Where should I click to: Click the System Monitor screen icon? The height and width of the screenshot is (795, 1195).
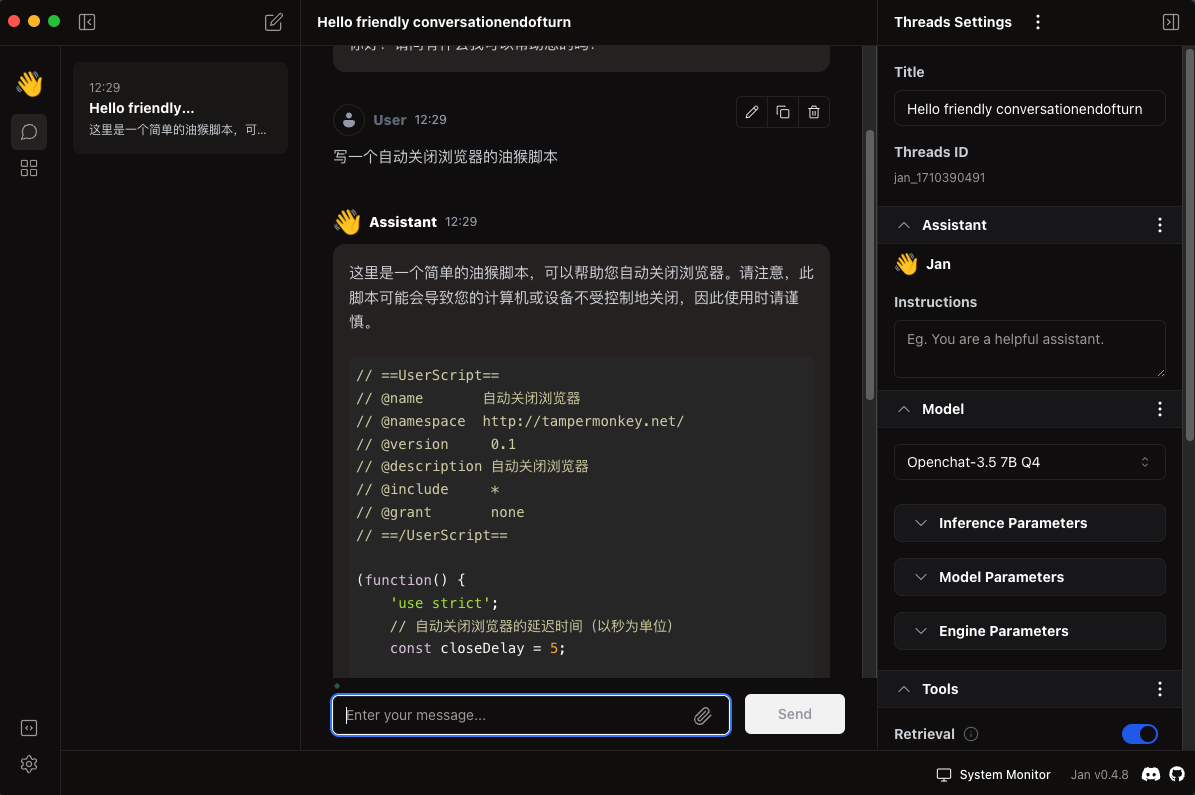[x=944, y=774]
